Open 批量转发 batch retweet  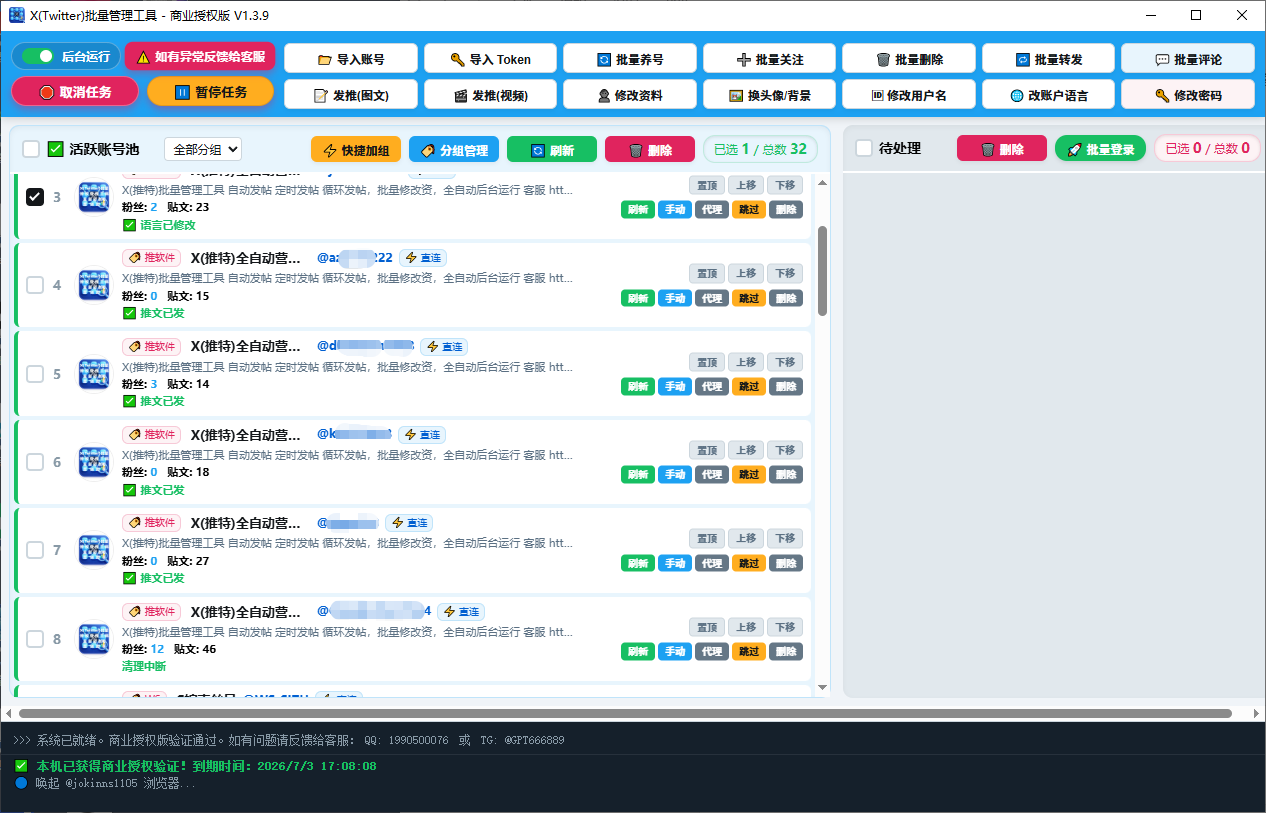coord(1048,59)
